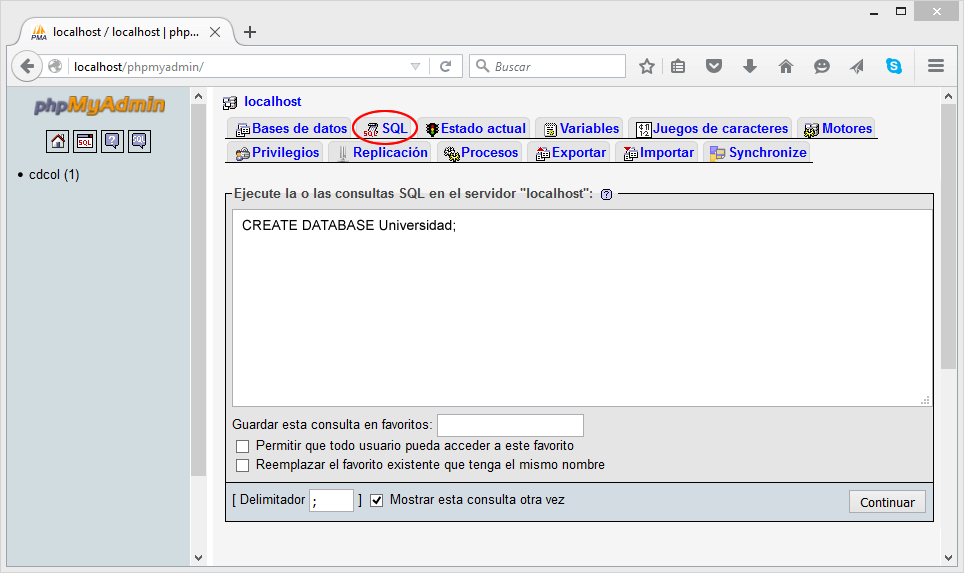Screen dimensions: 964x573
Task: Click the browser Back arrow
Action: point(27,66)
